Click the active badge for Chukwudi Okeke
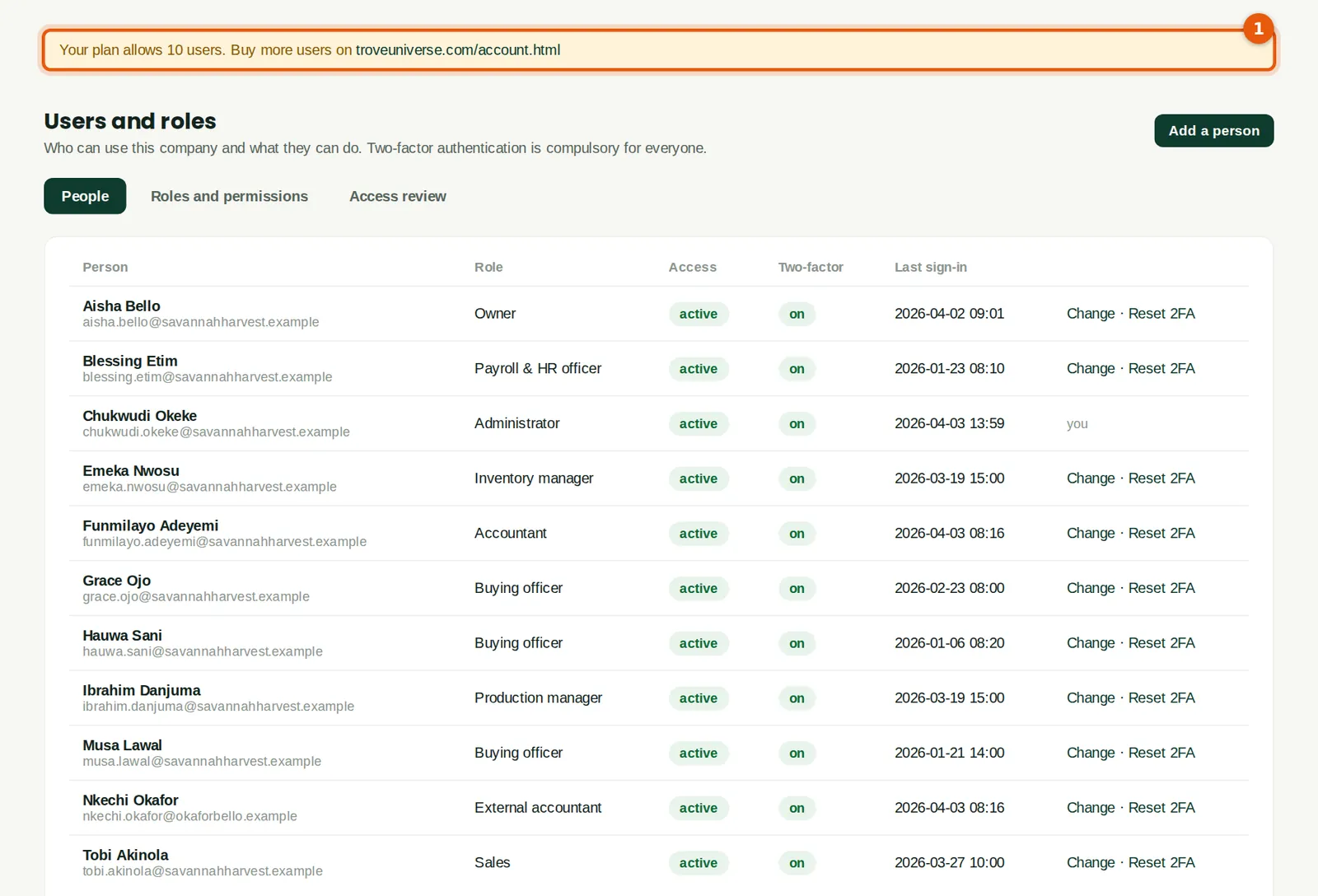This screenshot has height=896, width=1318. pyautogui.click(x=699, y=424)
